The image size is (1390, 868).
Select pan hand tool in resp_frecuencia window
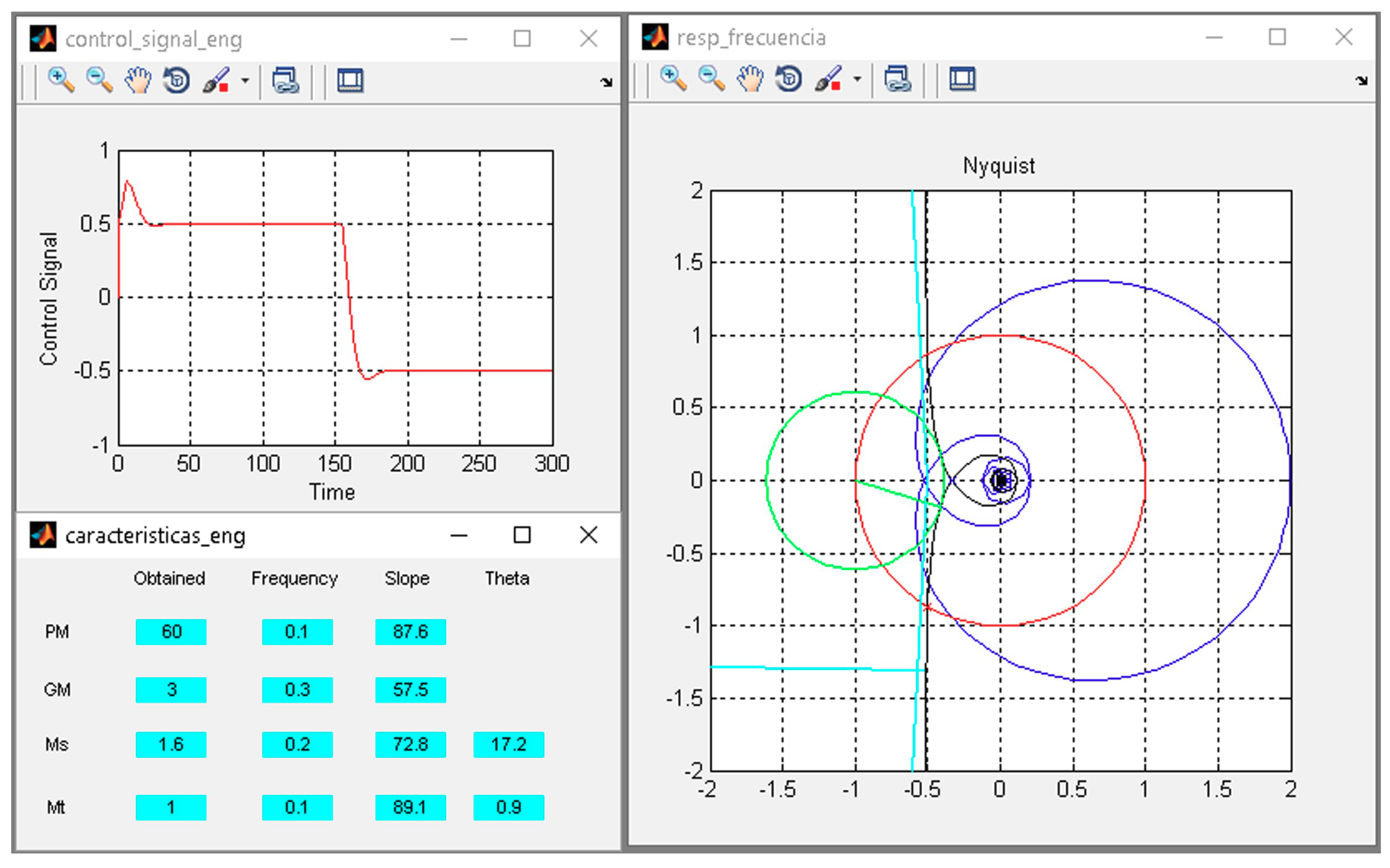point(750,78)
